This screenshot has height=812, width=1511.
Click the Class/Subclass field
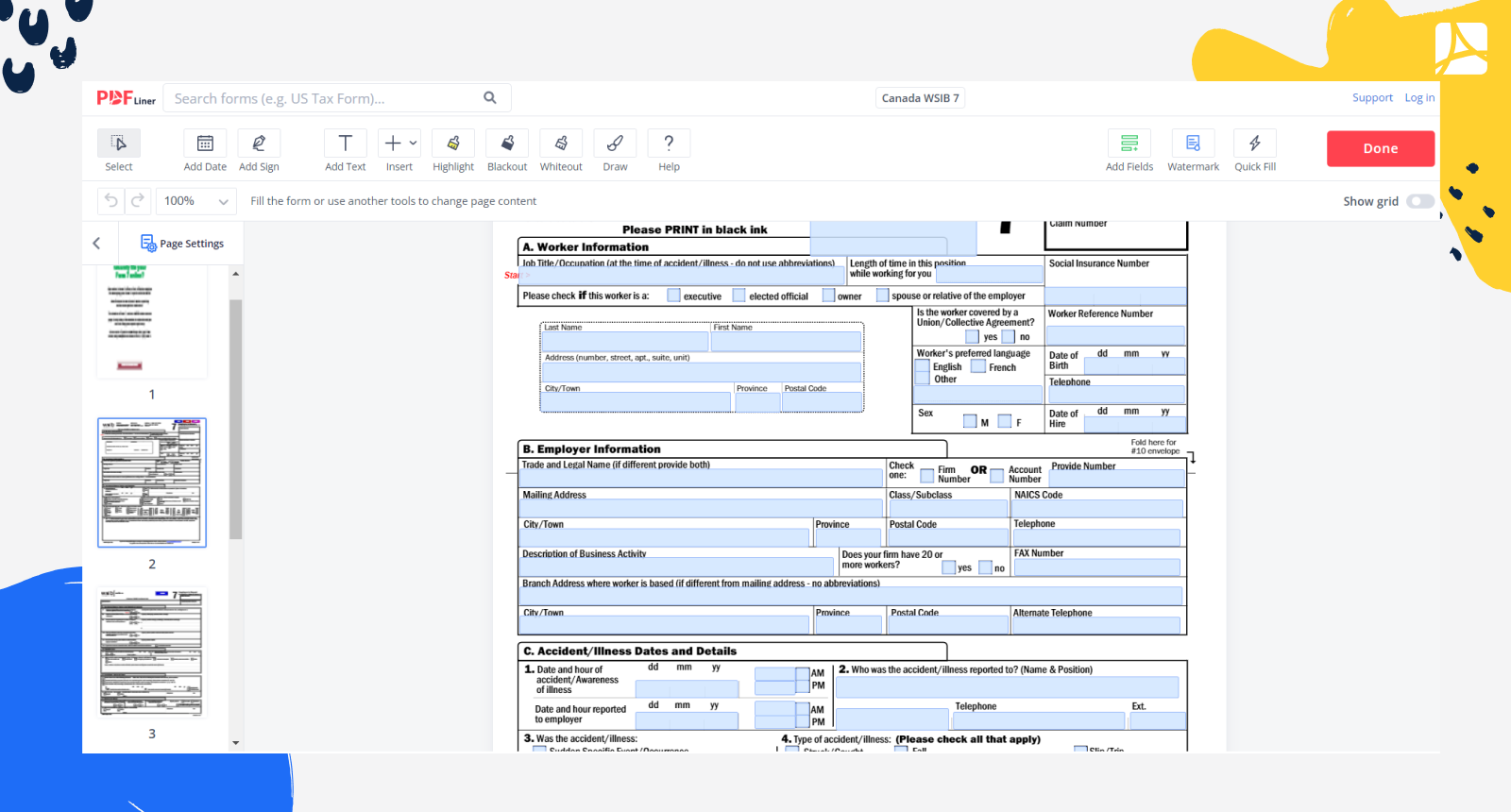pyautogui.click(x=948, y=508)
